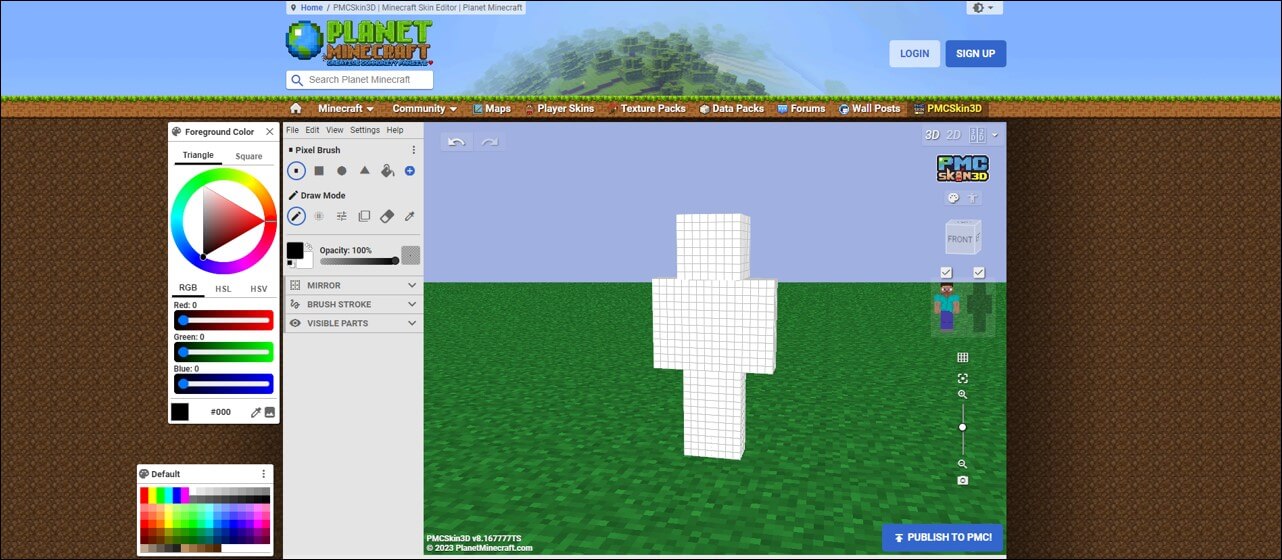The image size is (1282, 560).
Task: Click the LOGIN button
Action: pos(914,54)
